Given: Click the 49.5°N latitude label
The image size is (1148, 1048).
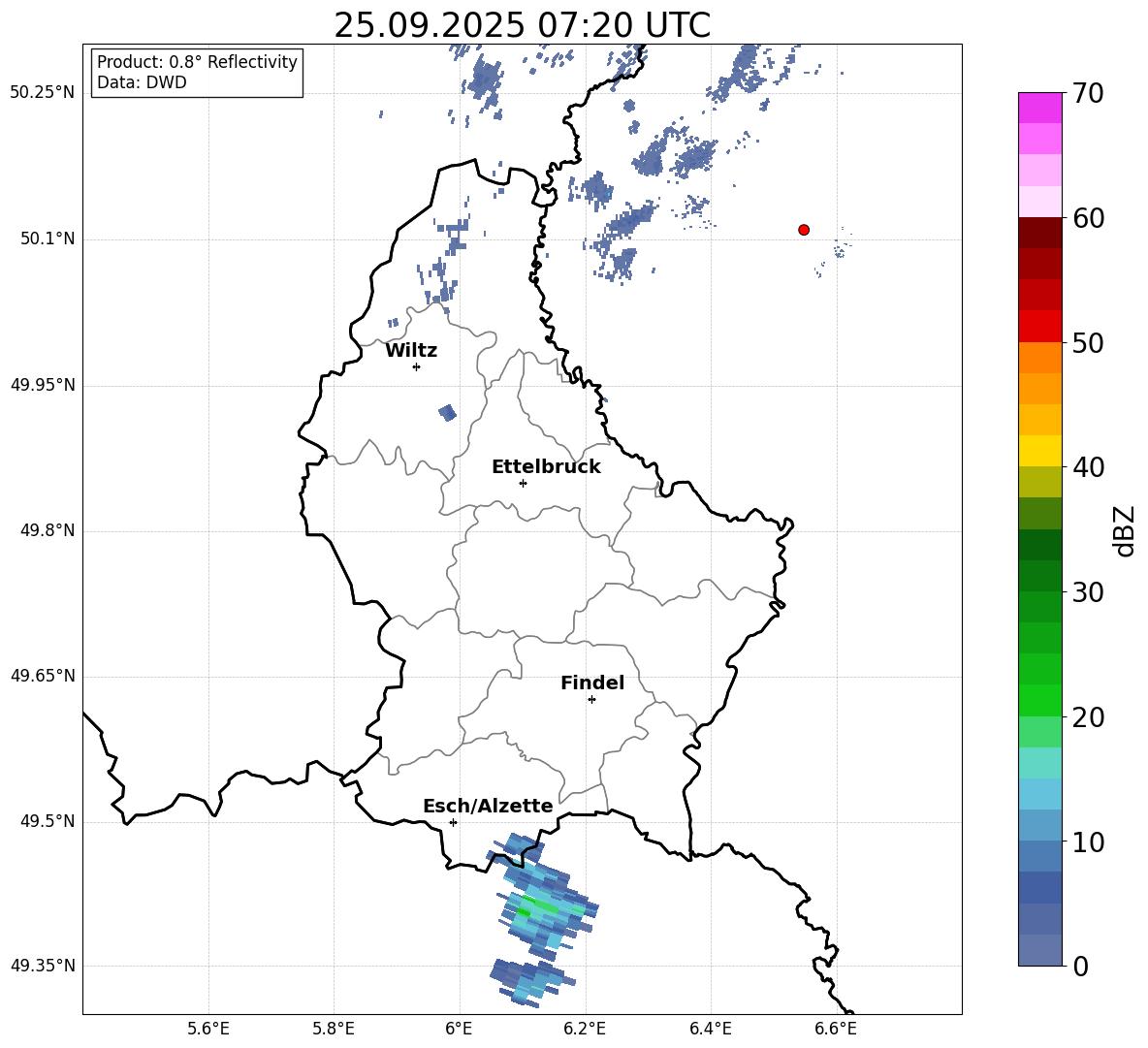Looking at the screenshot, I should [x=48, y=822].
